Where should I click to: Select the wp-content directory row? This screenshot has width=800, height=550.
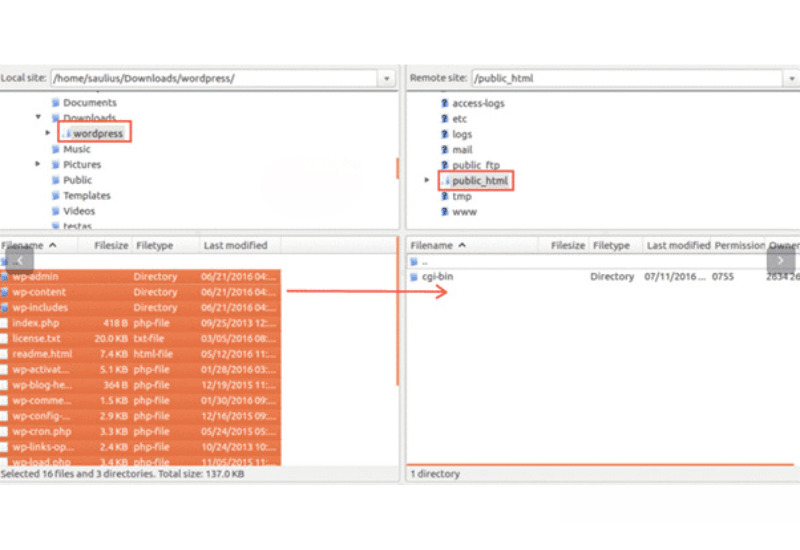[140, 292]
